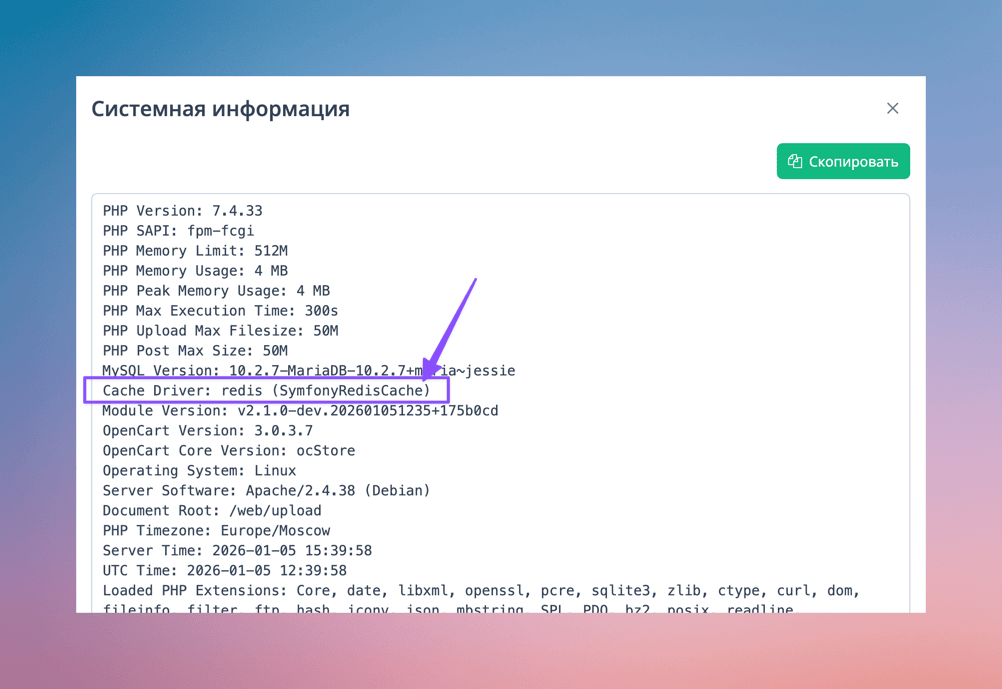
Task: Place cursor on PHP Memory Limit line
Action: click(x=195, y=251)
